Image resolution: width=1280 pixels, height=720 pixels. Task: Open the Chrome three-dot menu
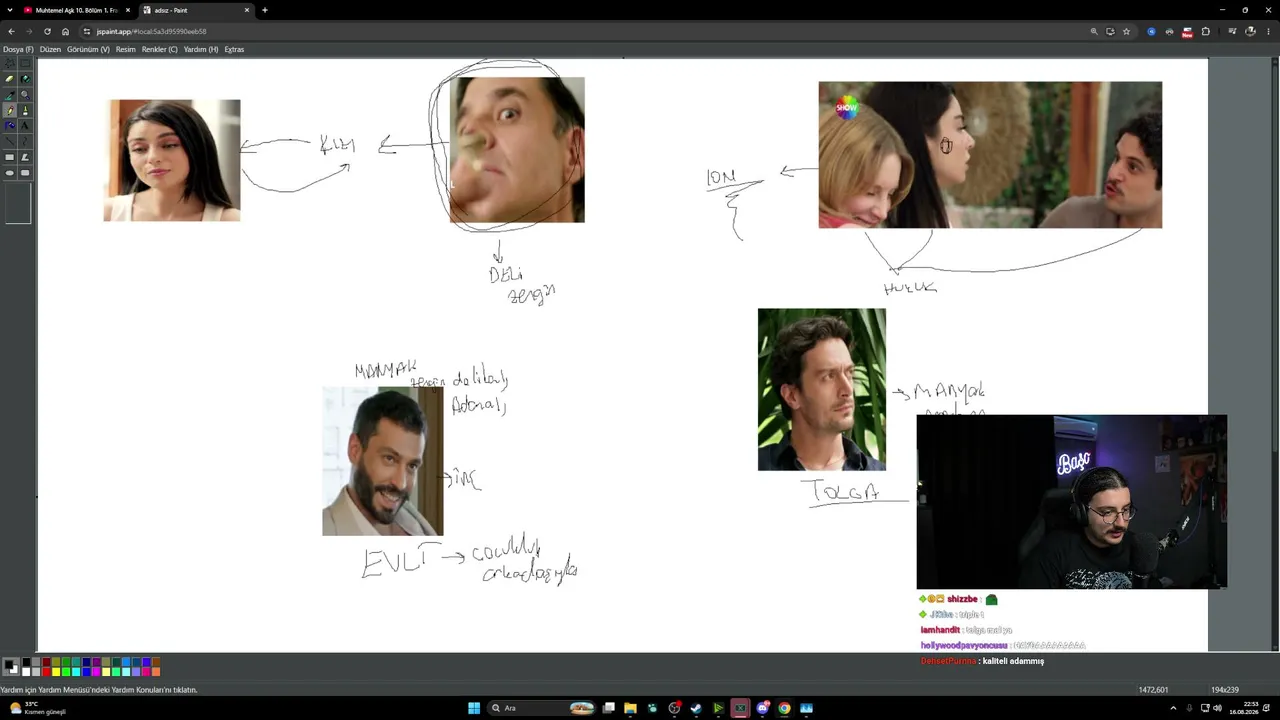1268,31
